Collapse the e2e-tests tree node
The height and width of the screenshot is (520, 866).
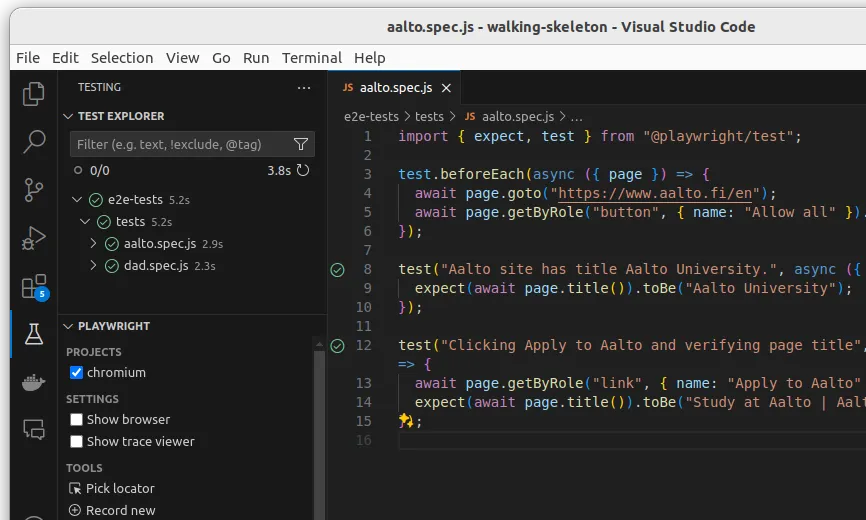tap(79, 200)
